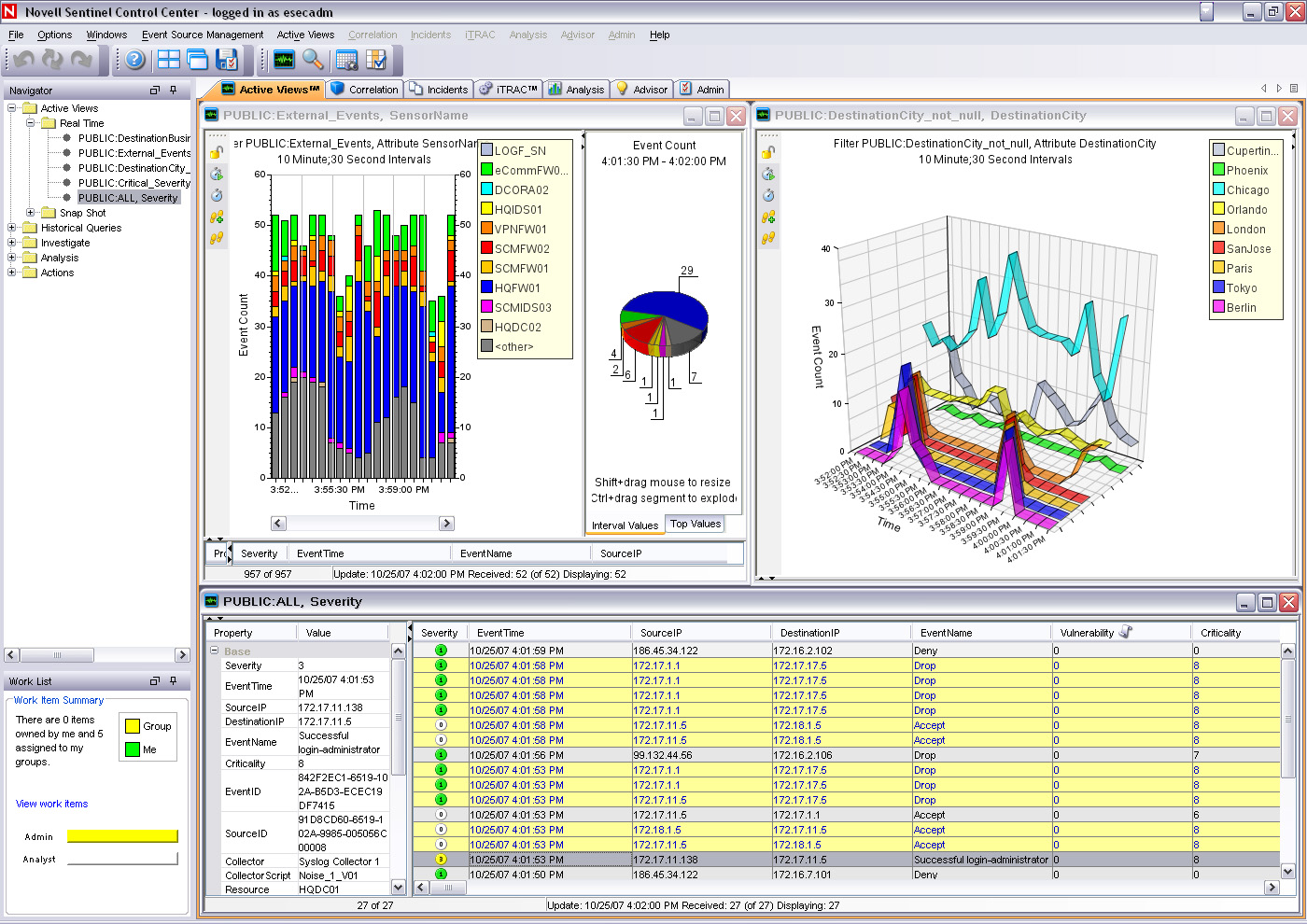Click 172.17.11.138 source IP in selected row

pyautogui.click(x=666, y=860)
